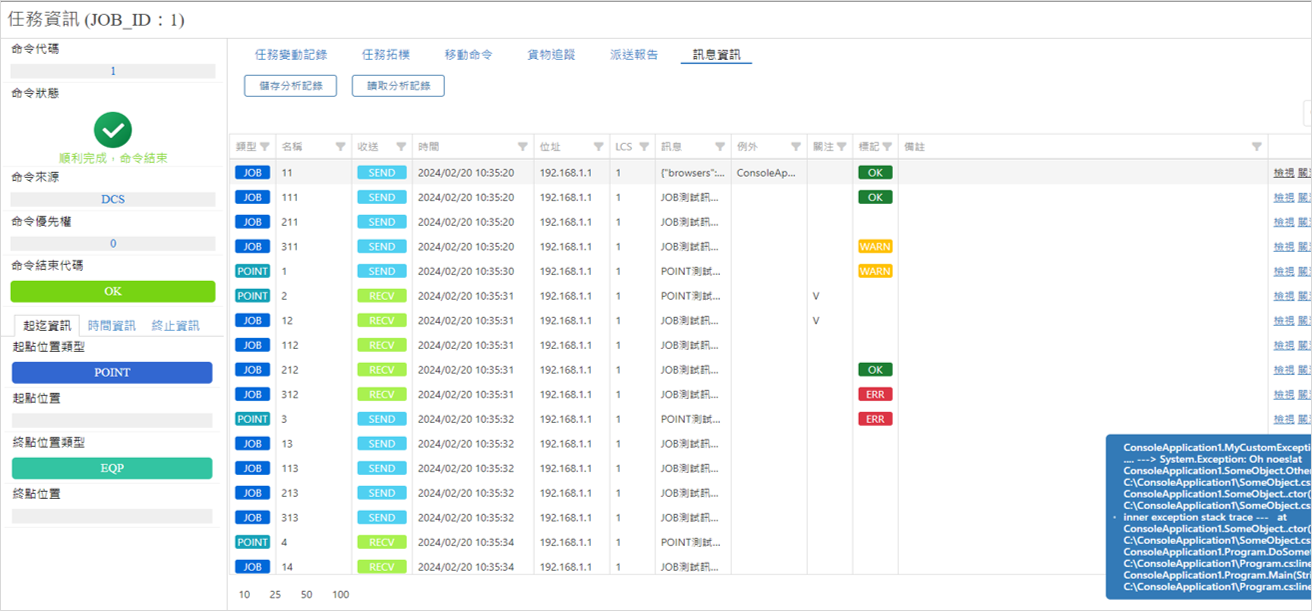Click 檢視 link in the first row

pyautogui.click(x=1282, y=173)
